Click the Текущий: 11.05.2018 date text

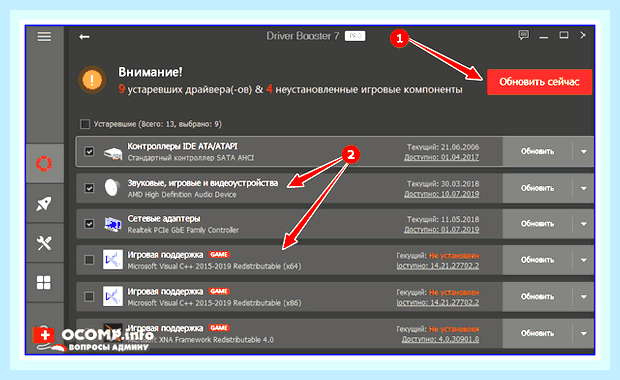(443, 219)
